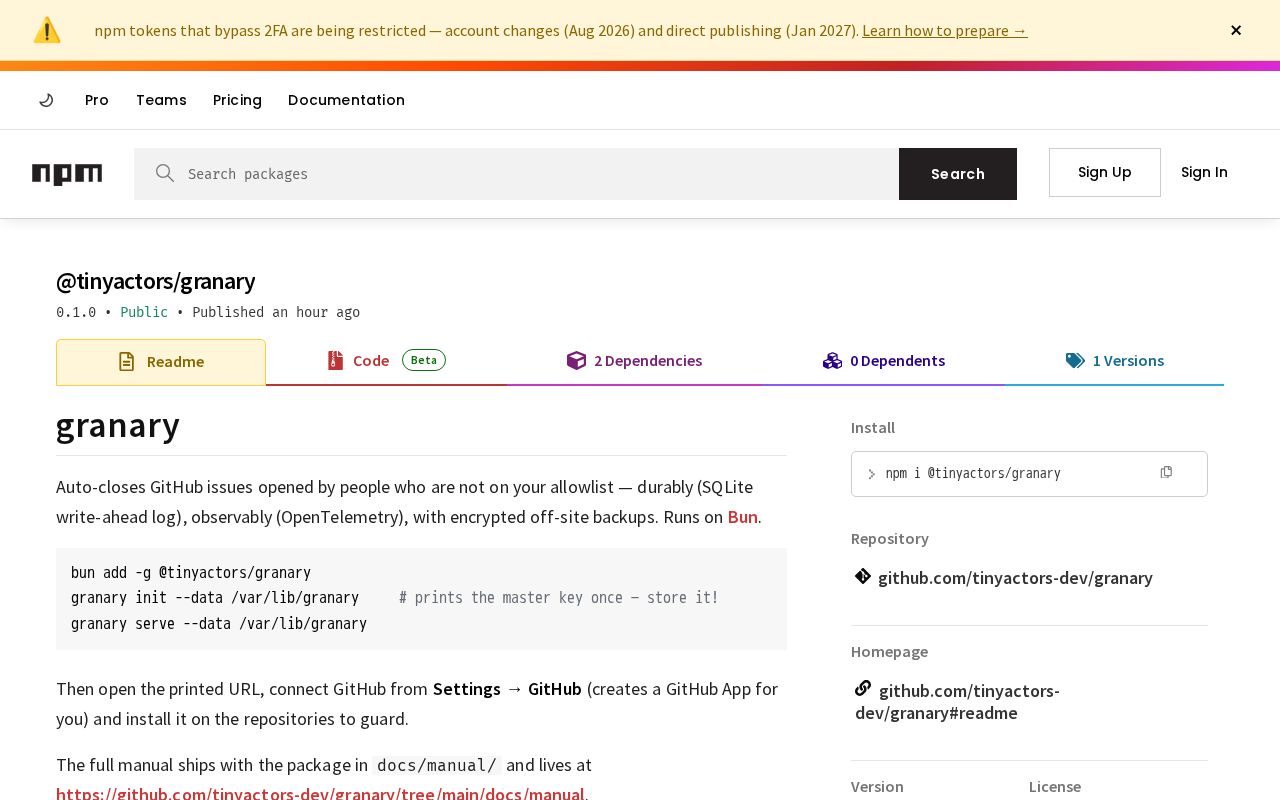Open the Teams menu item
Screen dimensions: 1280x800
(161, 100)
